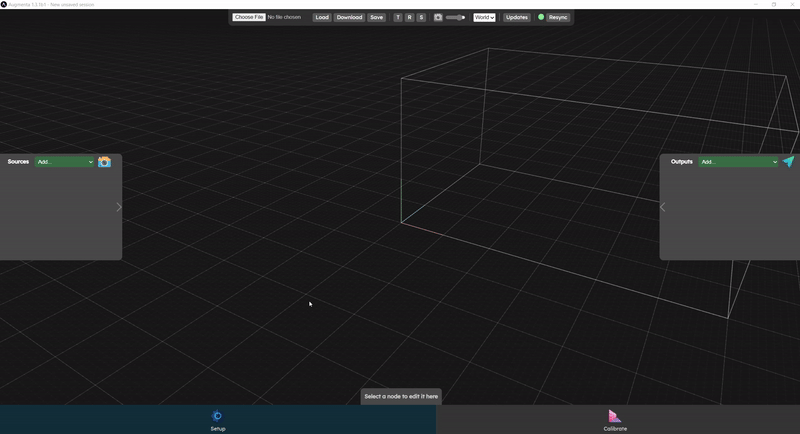Click the slider next to the camera icon

[x=455, y=17]
